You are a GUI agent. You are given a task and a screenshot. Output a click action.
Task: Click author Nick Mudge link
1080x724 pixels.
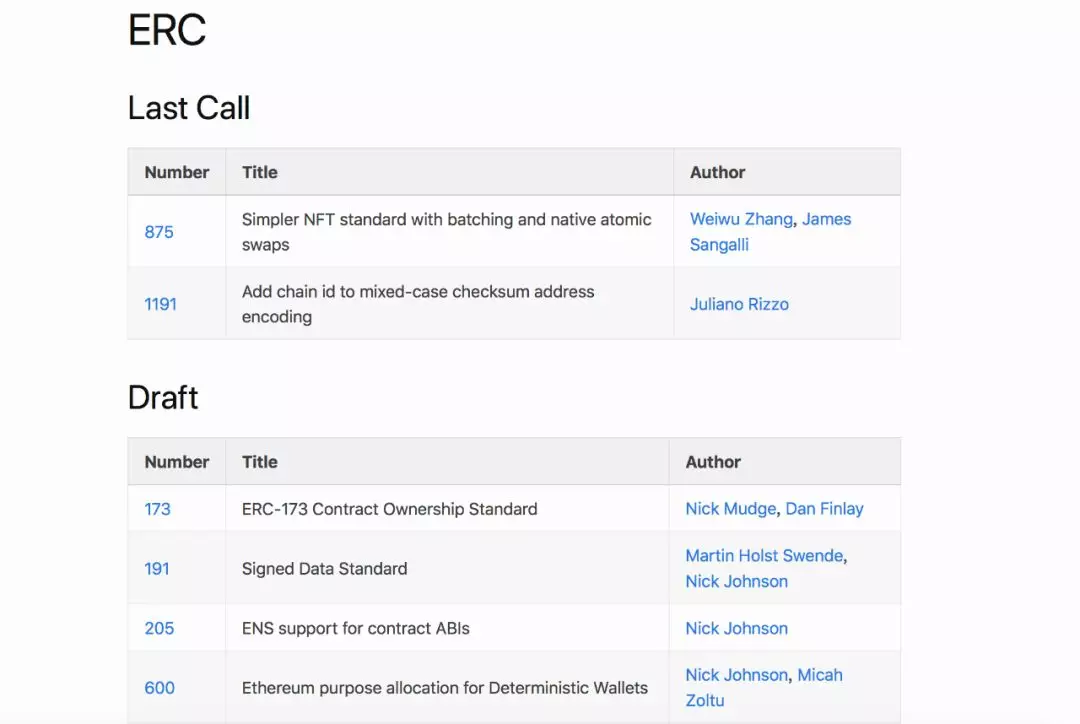730,509
